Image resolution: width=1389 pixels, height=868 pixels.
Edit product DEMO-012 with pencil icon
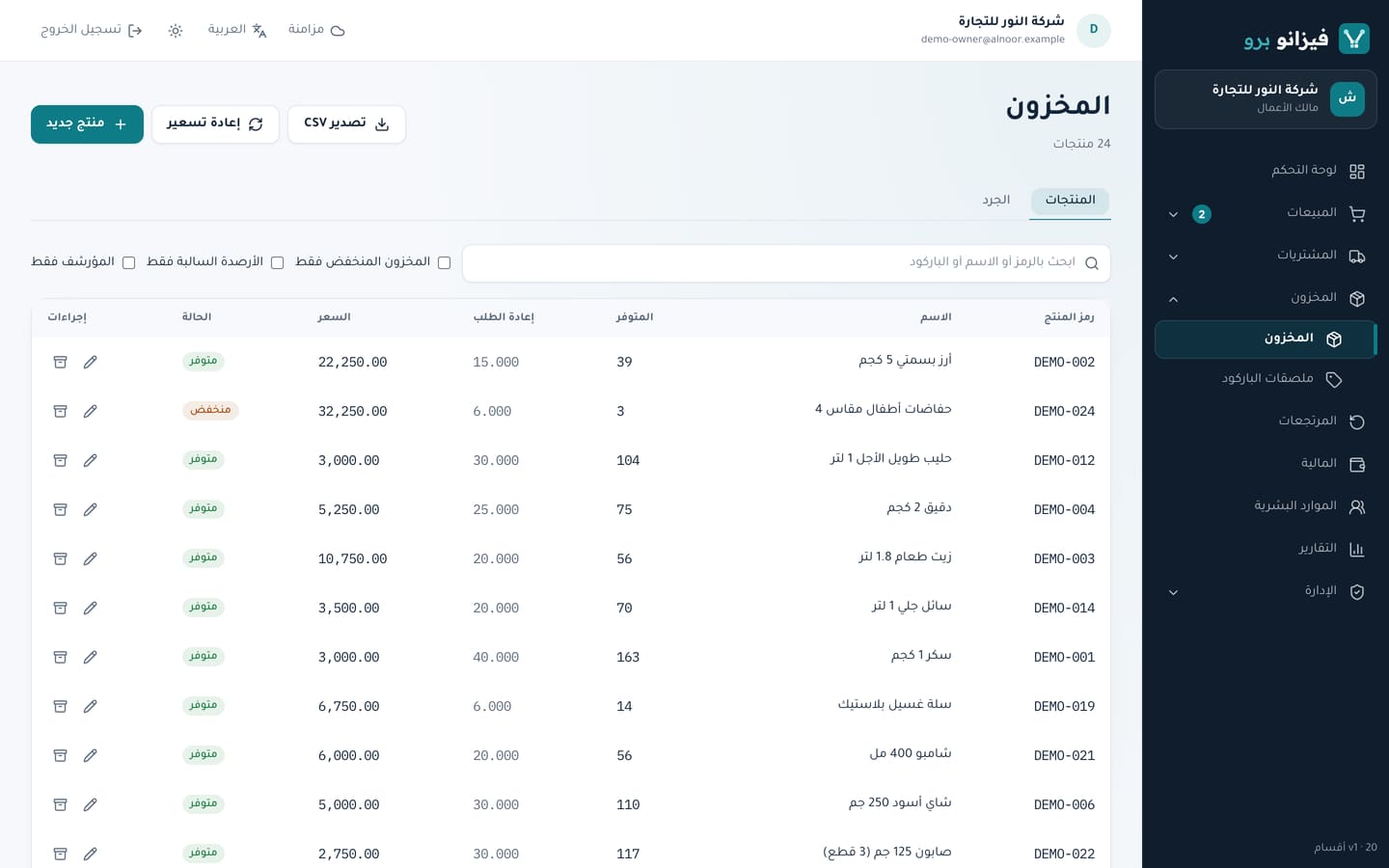click(x=91, y=460)
